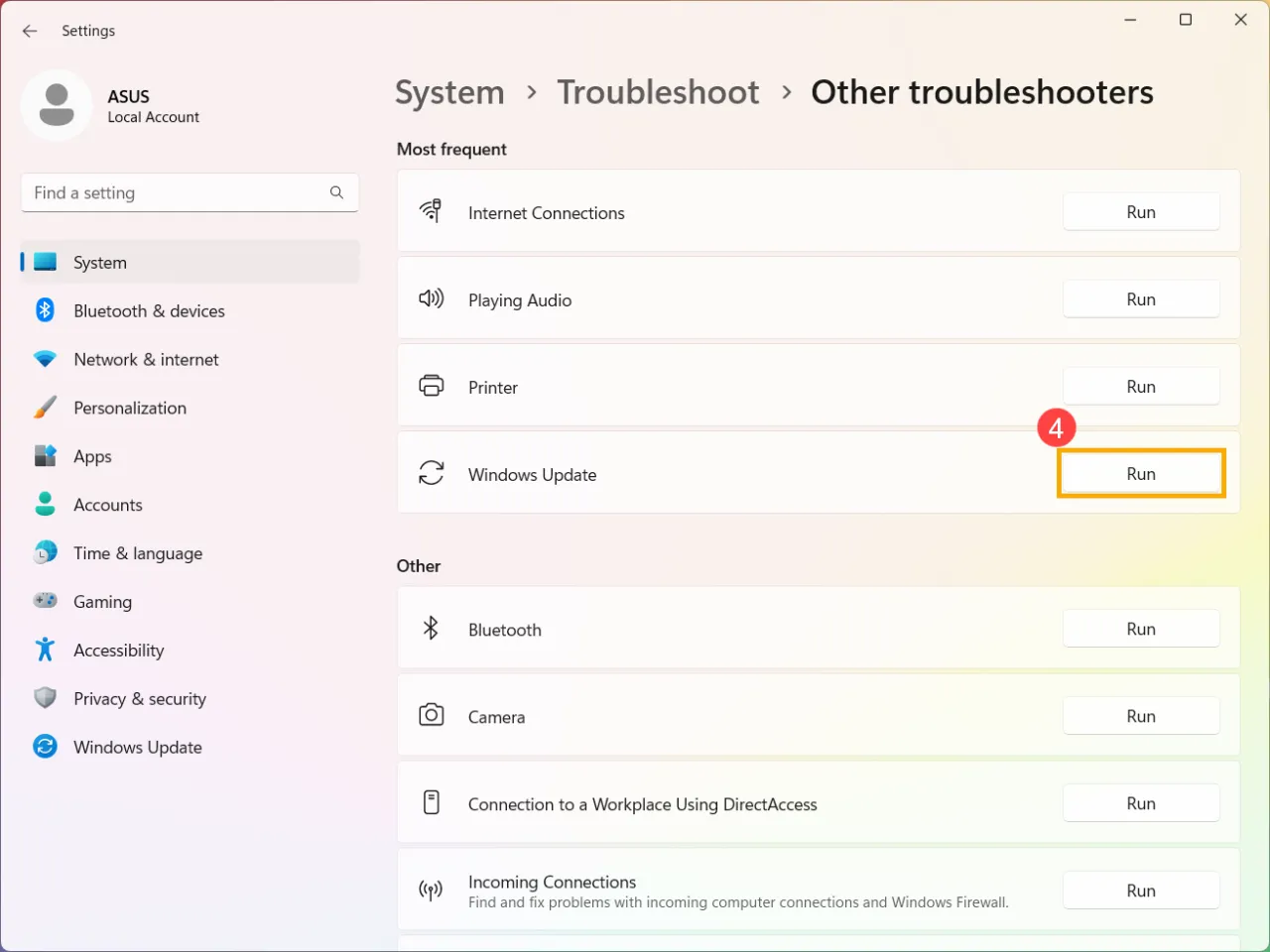Click the Privacy & security shield icon
The height and width of the screenshot is (952, 1270).
(45, 698)
